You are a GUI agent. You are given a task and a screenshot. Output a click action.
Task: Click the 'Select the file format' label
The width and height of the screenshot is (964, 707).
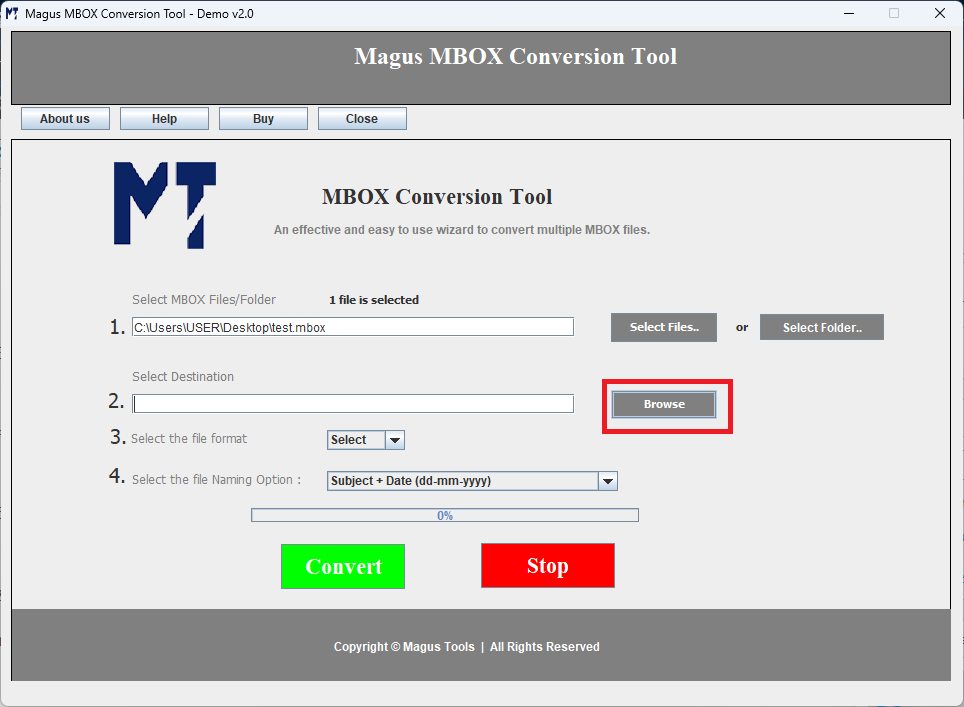[x=189, y=438]
